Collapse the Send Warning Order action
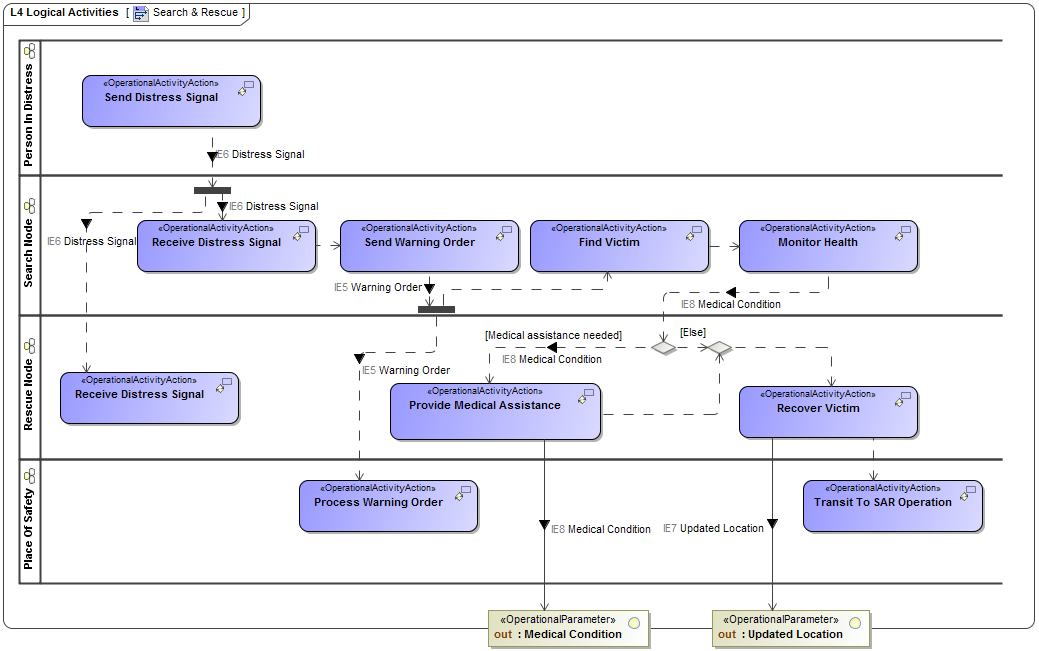This screenshot has height=651, width=1039. pyautogui.click(x=508, y=229)
